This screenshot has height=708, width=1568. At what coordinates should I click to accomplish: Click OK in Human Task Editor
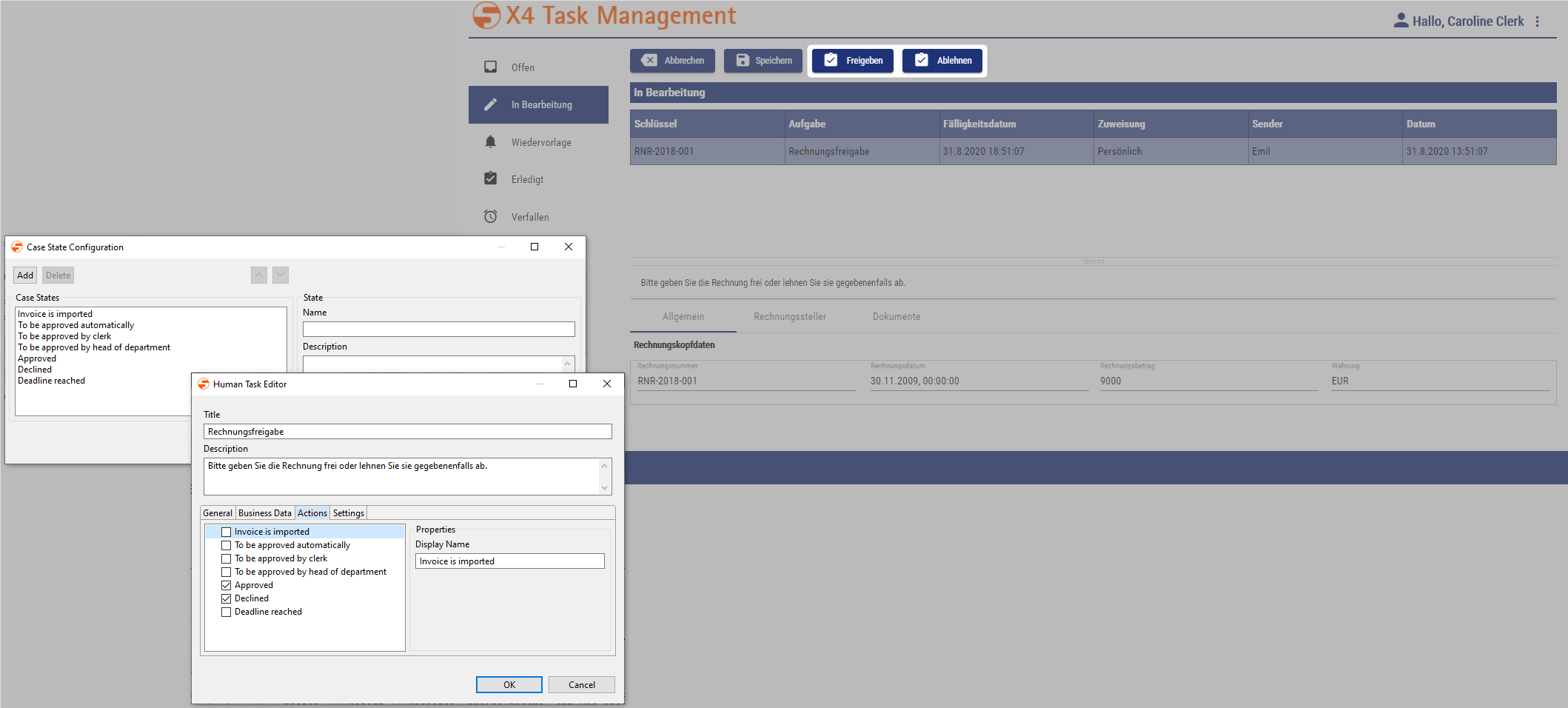tap(509, 685)
